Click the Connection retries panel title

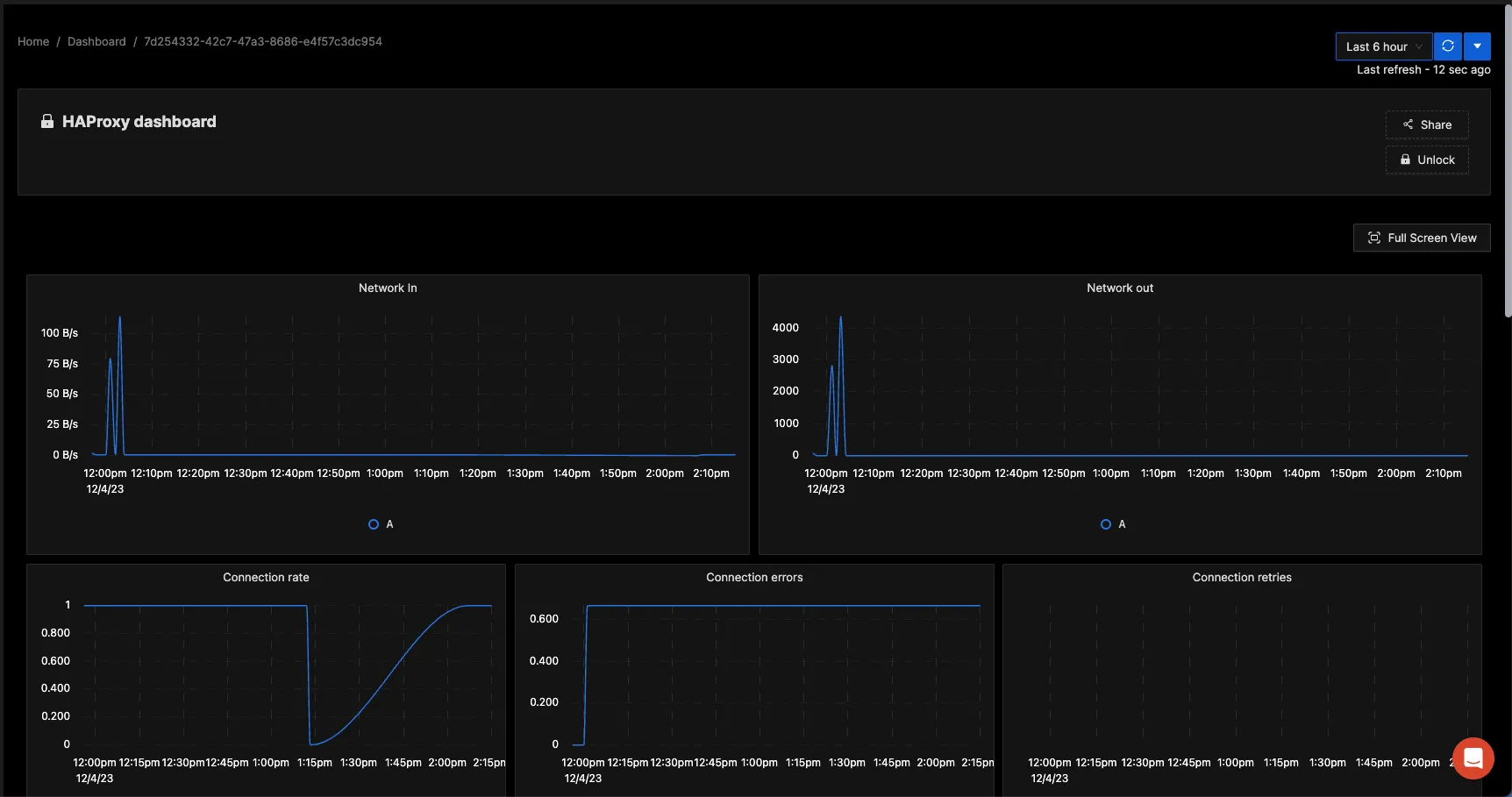[x=1242, y=577]
